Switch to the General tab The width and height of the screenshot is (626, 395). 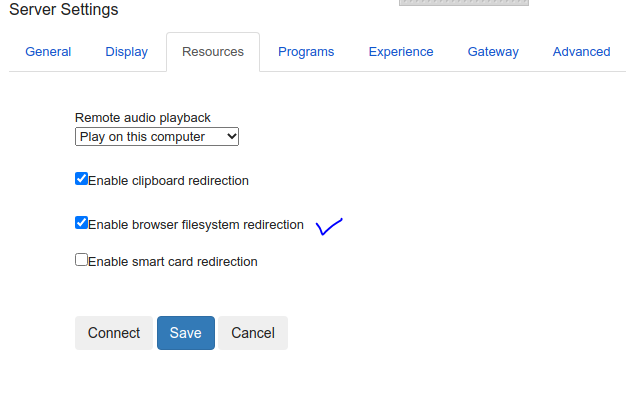48,52
